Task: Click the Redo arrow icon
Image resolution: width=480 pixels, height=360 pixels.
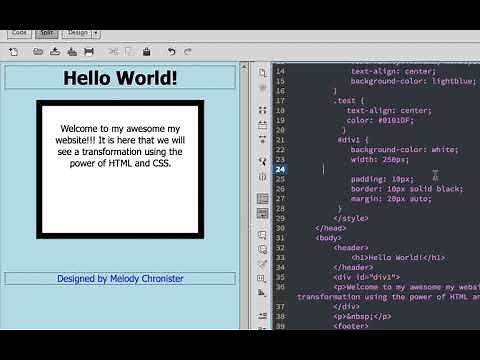Action: pos(188,52)
